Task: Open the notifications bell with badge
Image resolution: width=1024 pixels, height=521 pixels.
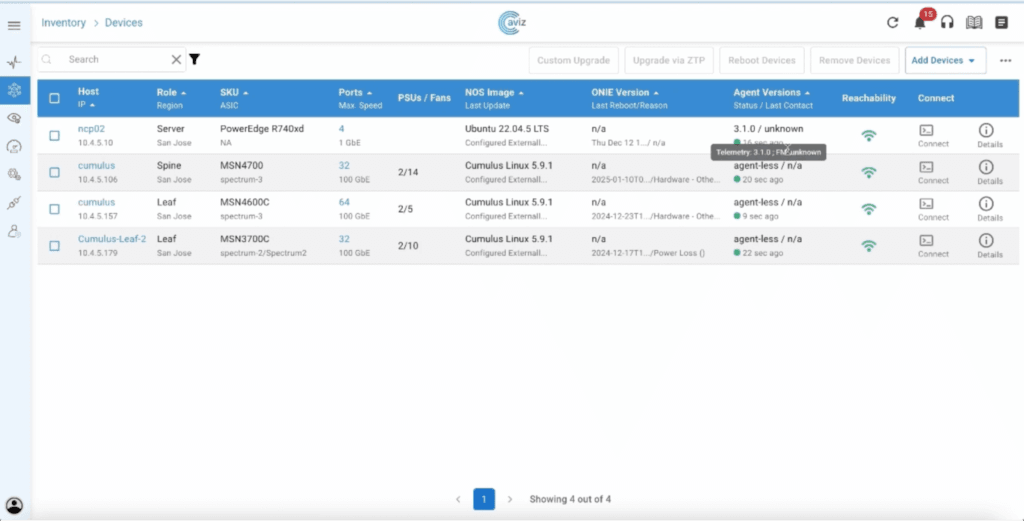Action: 920,23
